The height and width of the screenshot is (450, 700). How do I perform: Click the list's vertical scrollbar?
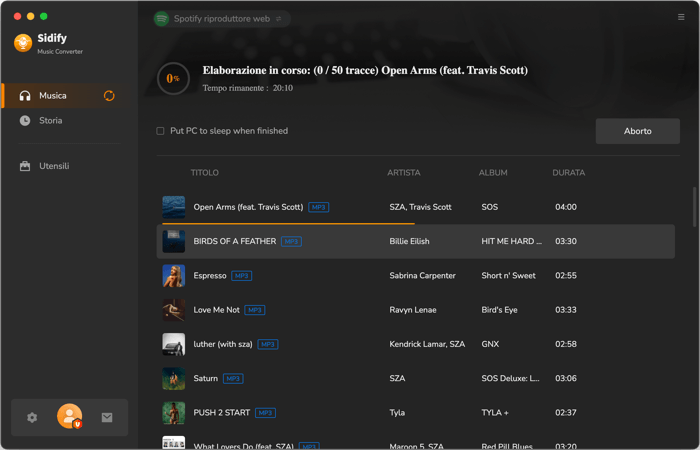pos(695,207)
